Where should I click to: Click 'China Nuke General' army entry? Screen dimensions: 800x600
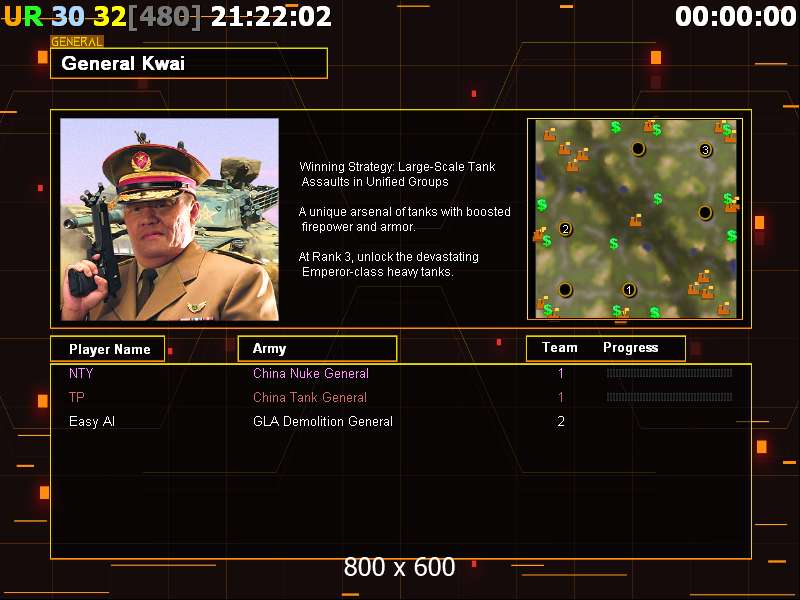point(311,373)
